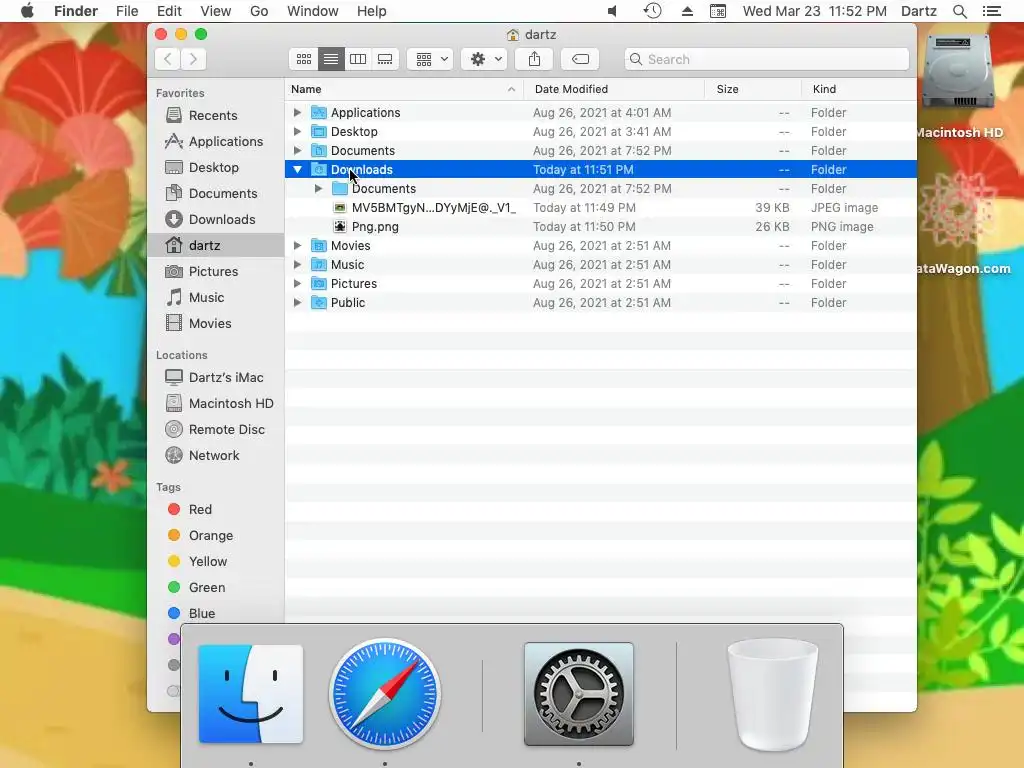Screen dimensions: 1024x768
Task: Select Remote Disc in the sidebar
Action: click(215, 430)
